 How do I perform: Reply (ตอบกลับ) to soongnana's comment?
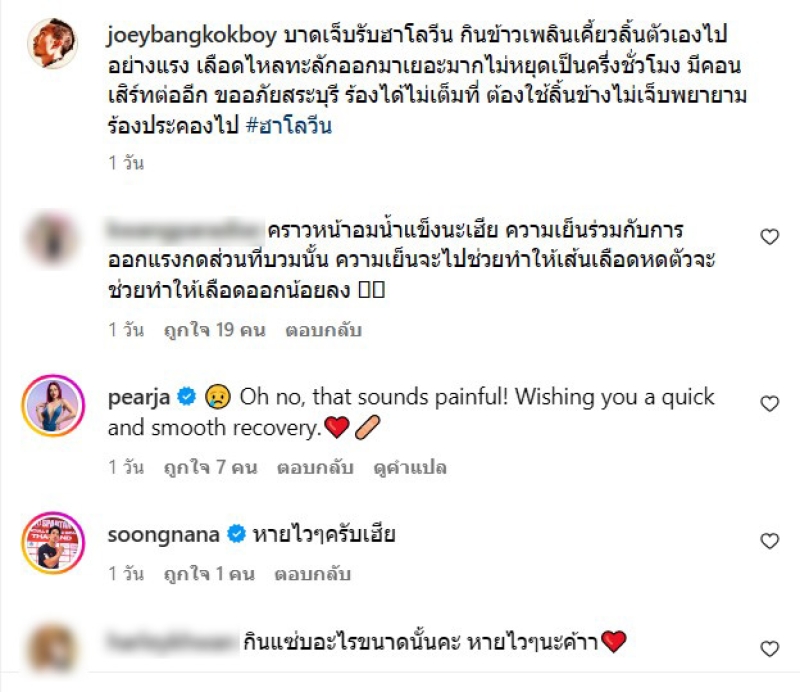[313, 574]
